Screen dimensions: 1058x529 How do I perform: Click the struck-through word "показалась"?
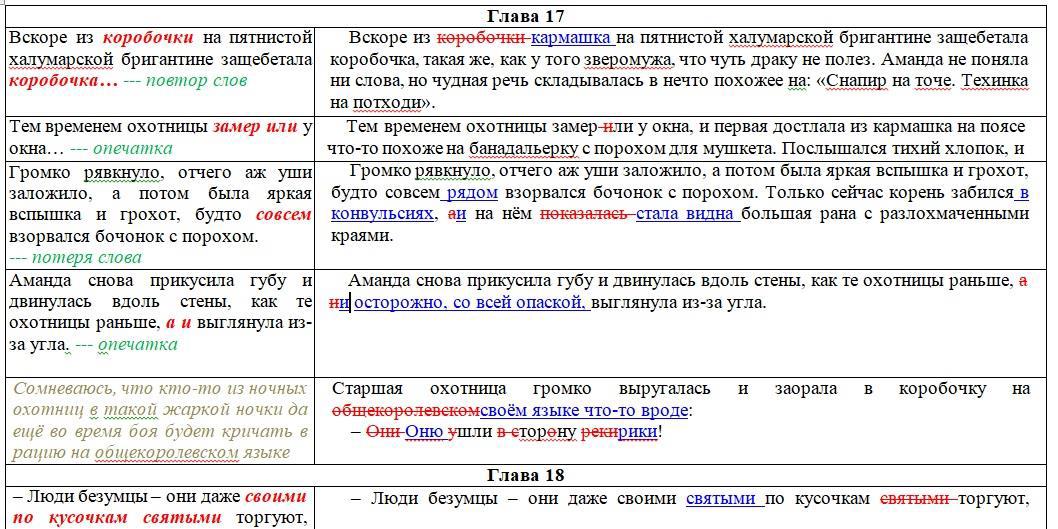pos(582,215)
